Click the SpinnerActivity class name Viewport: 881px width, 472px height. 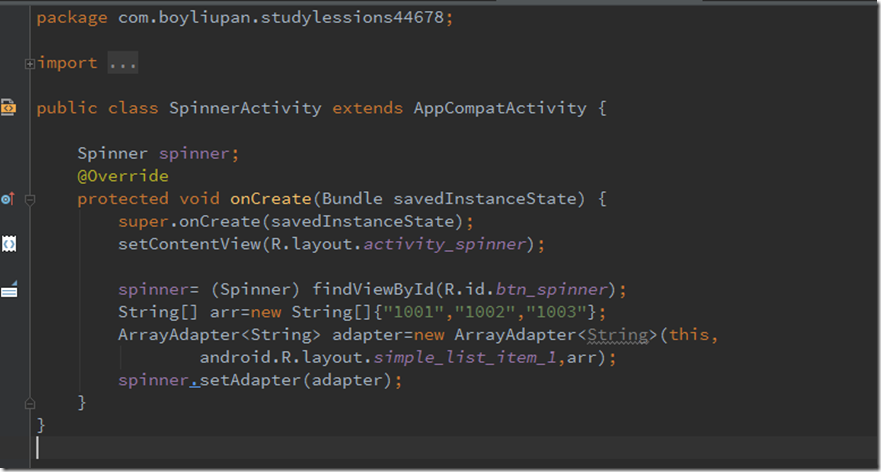pyautogui.click(x=245, y=108)
